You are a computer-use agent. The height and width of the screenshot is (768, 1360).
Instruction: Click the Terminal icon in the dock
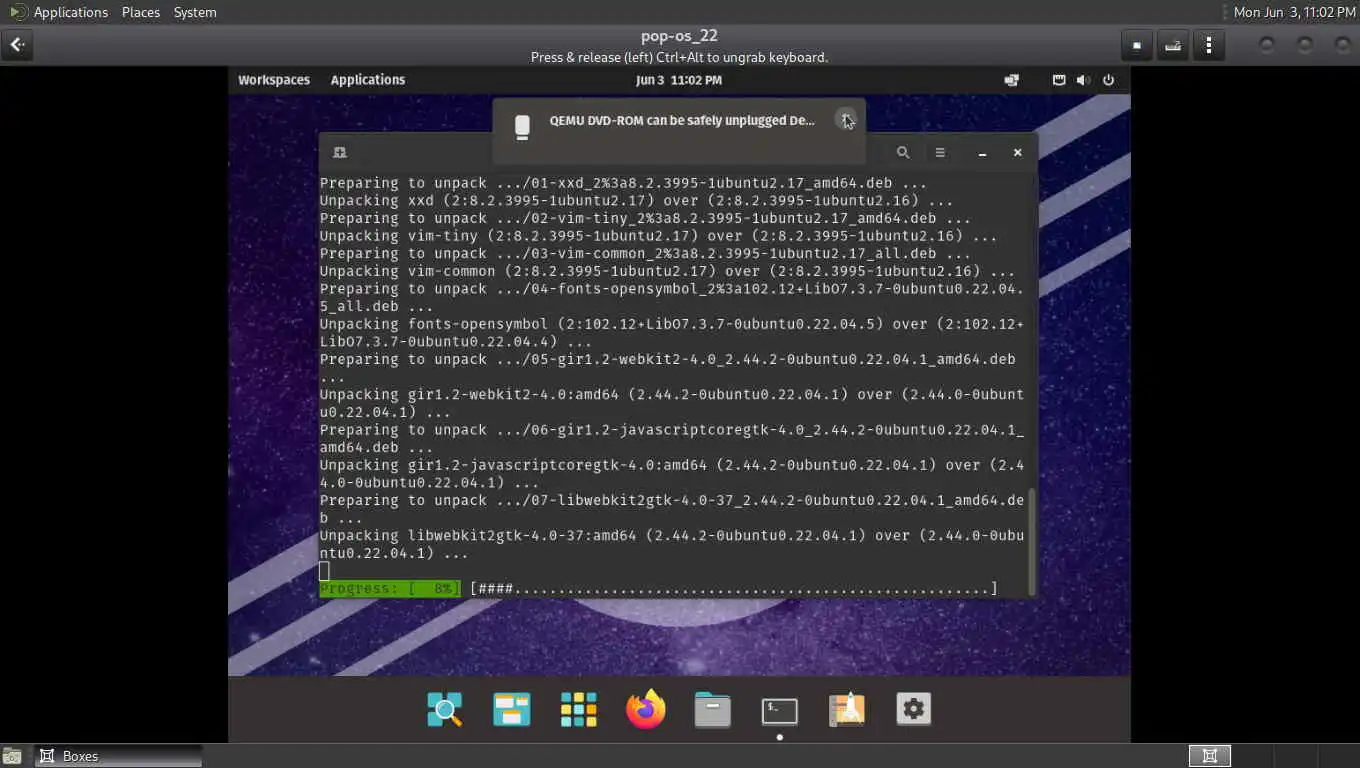click(x=780, y=711)
